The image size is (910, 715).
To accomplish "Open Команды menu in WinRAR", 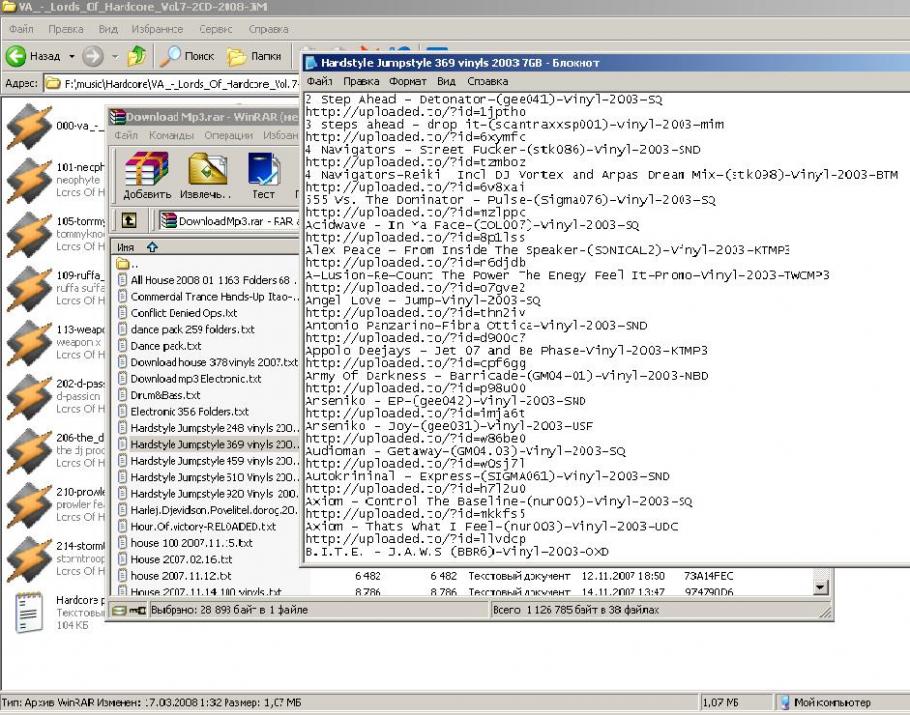I will coord(171,135).
